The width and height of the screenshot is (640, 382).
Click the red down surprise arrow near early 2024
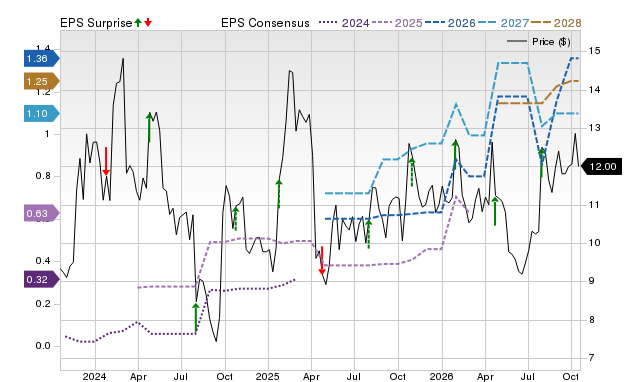[x=106, y=161]
